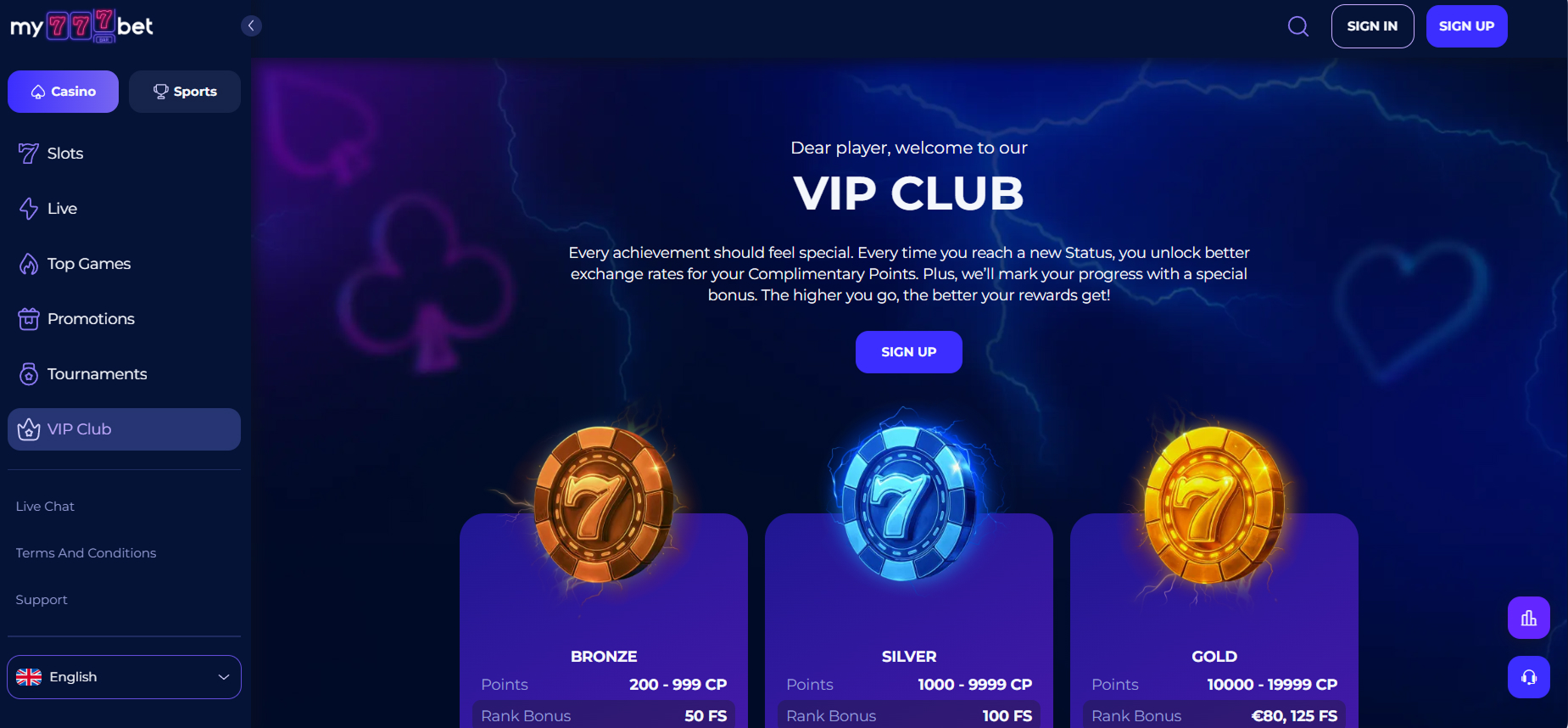The width and height of the screenshot is (1568, 728).
Task: Expand the English language dropdown
Action: tap(124, 677)
